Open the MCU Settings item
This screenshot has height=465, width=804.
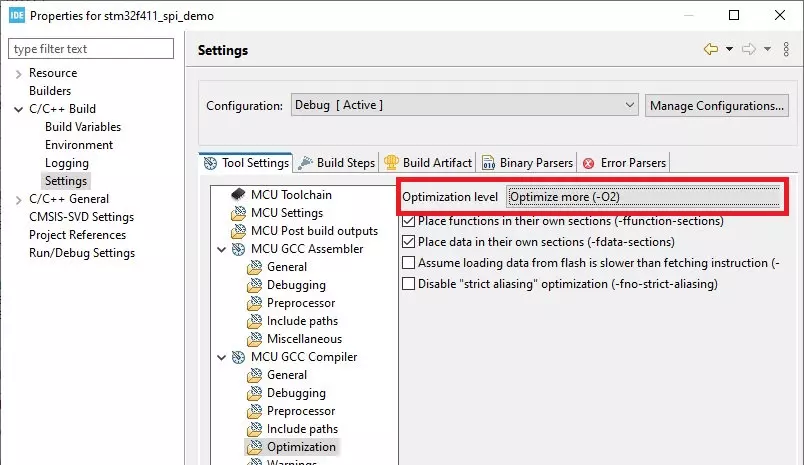click(286, 213)
